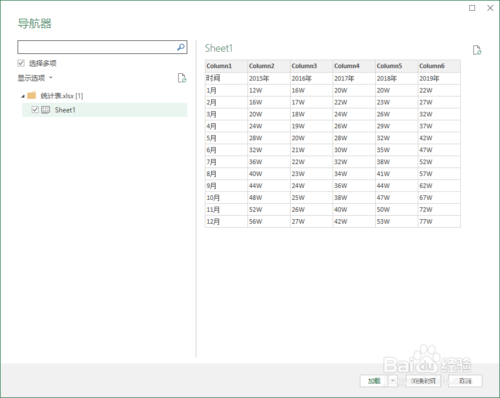
Task: Click the 3月 row label
Action: [x=226, y=114]
